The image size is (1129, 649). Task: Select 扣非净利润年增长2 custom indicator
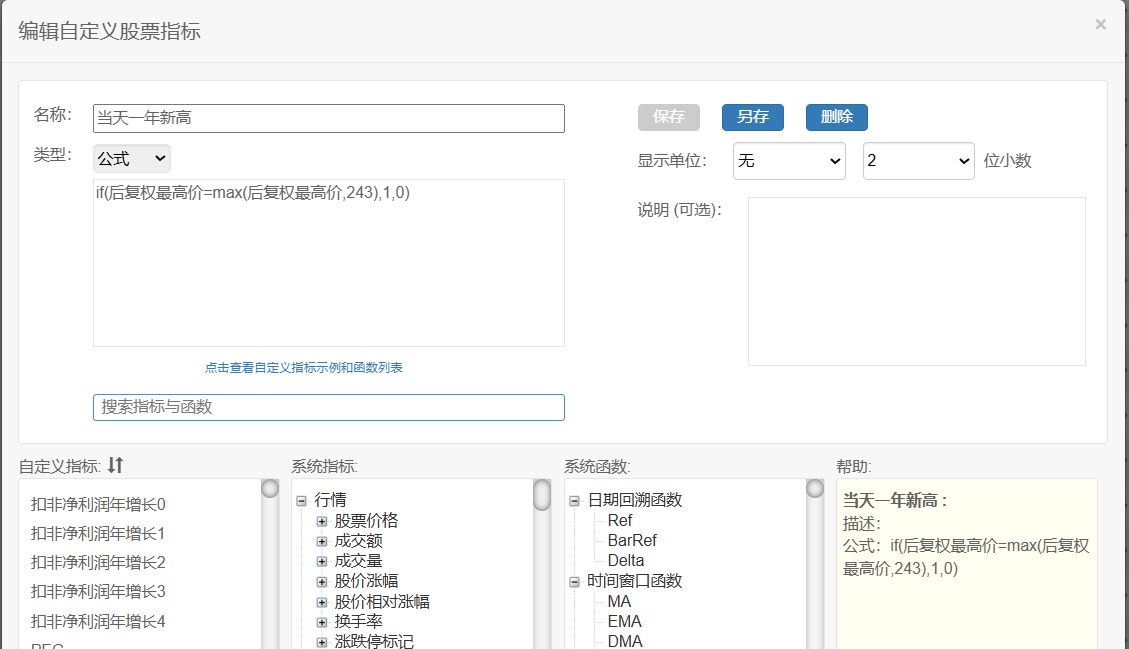pos(98,563)
